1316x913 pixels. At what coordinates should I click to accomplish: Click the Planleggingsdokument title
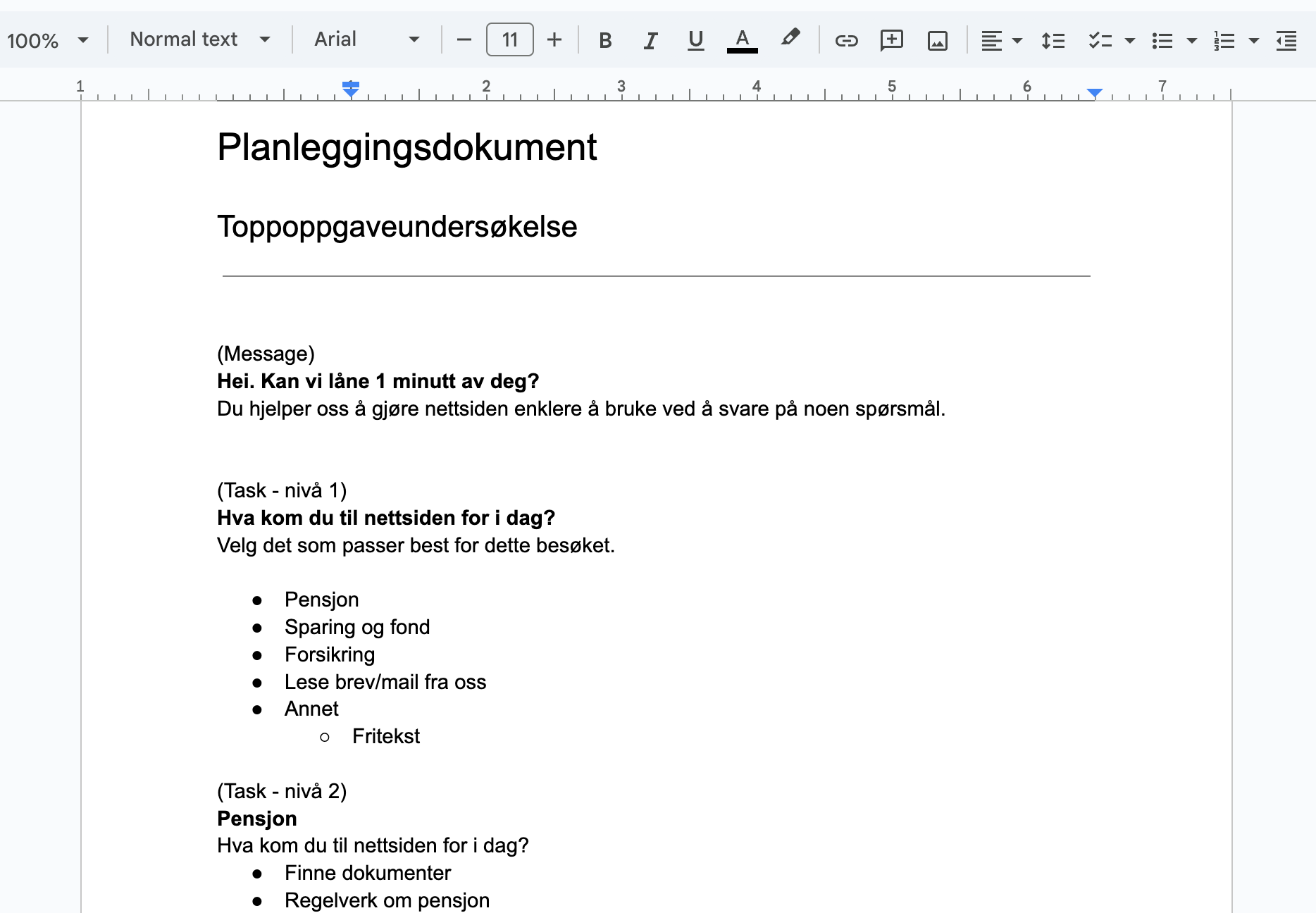(x=406, y=147)
